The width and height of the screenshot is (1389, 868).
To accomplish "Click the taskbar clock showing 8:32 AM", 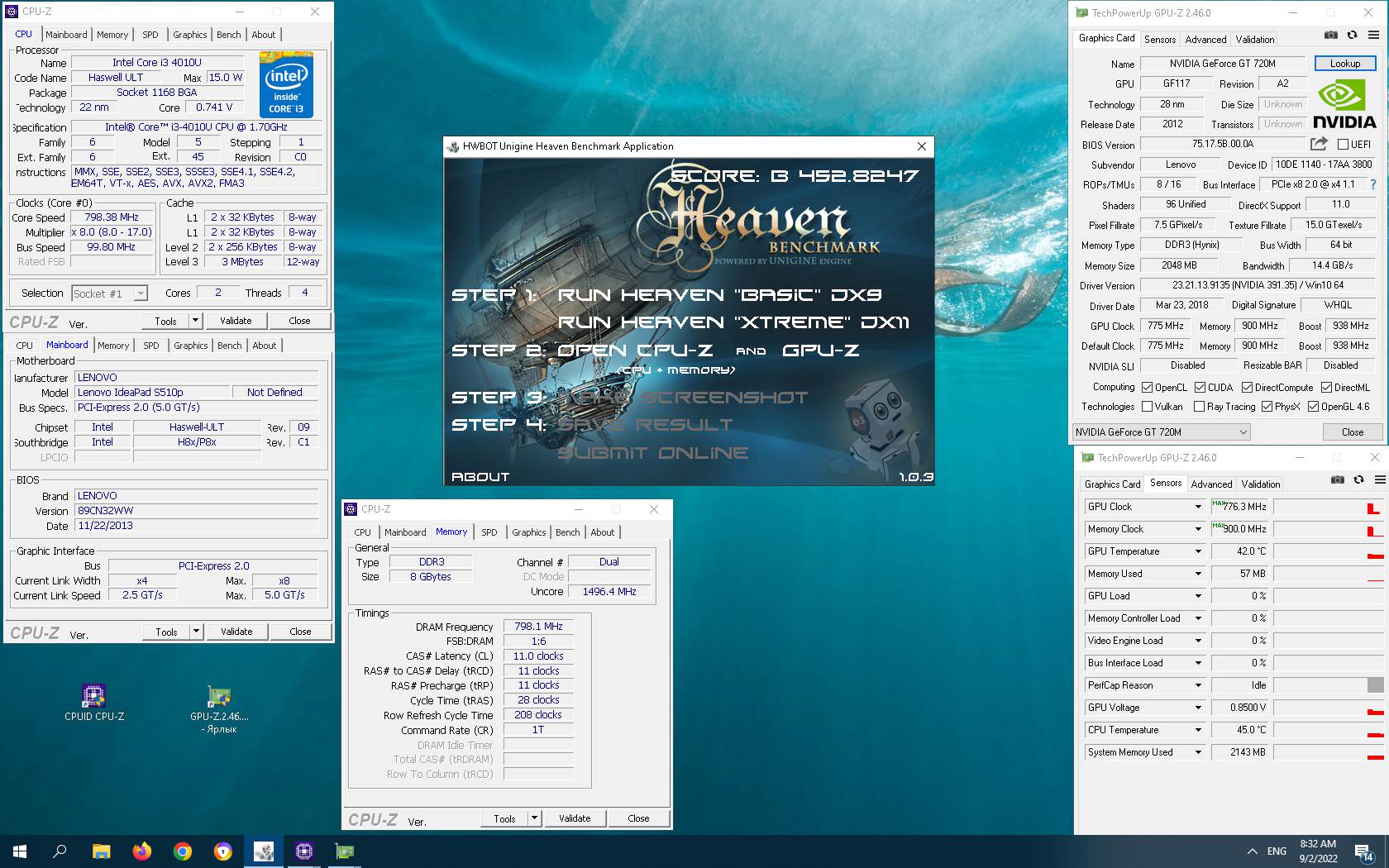I will (1318, 851).
